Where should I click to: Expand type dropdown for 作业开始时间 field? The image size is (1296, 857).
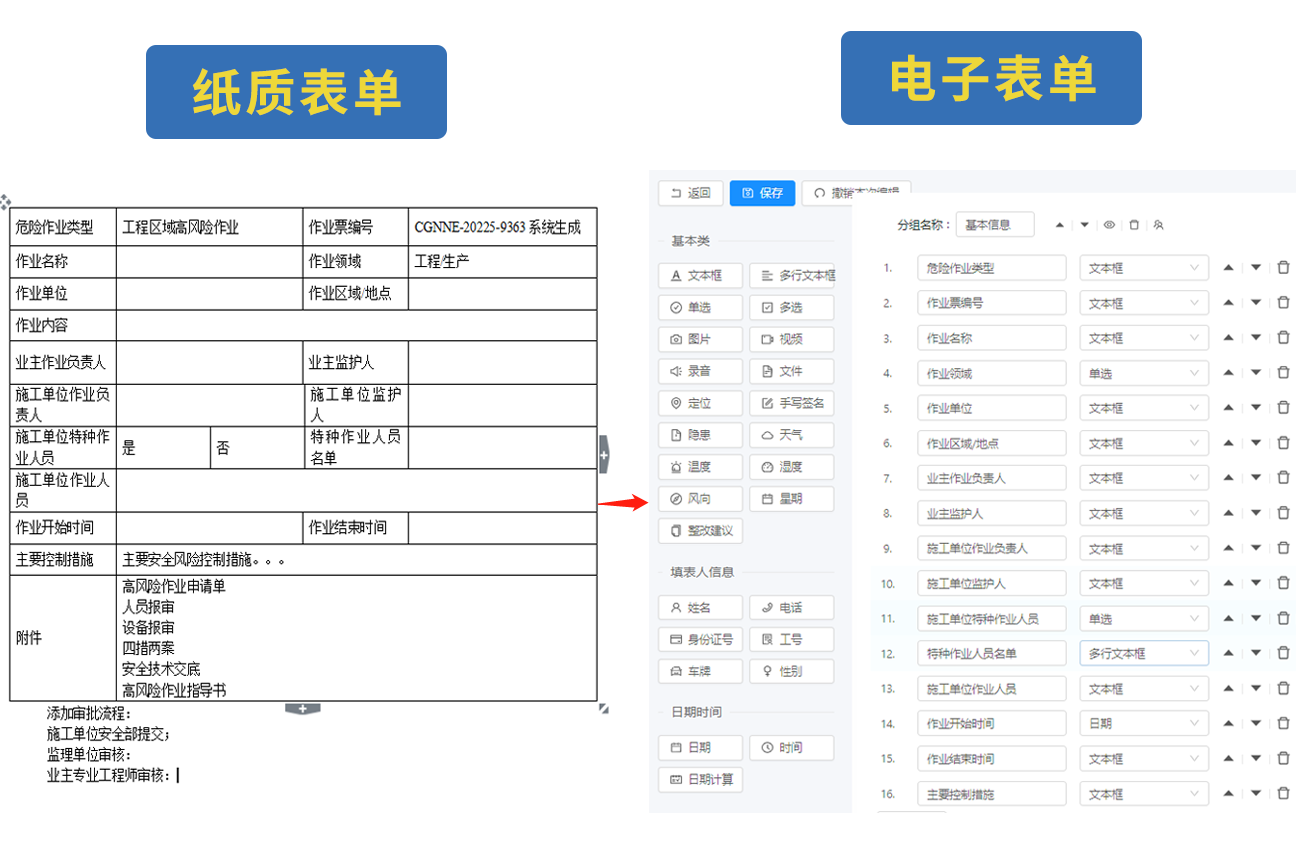coord(1143,724)
